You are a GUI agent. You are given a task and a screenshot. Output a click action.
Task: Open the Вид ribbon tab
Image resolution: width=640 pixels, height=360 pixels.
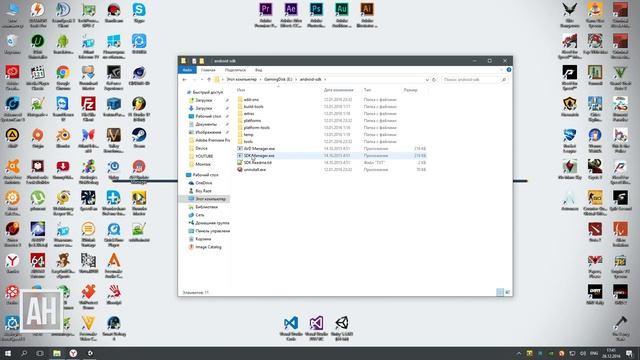(x=259, y=70)
